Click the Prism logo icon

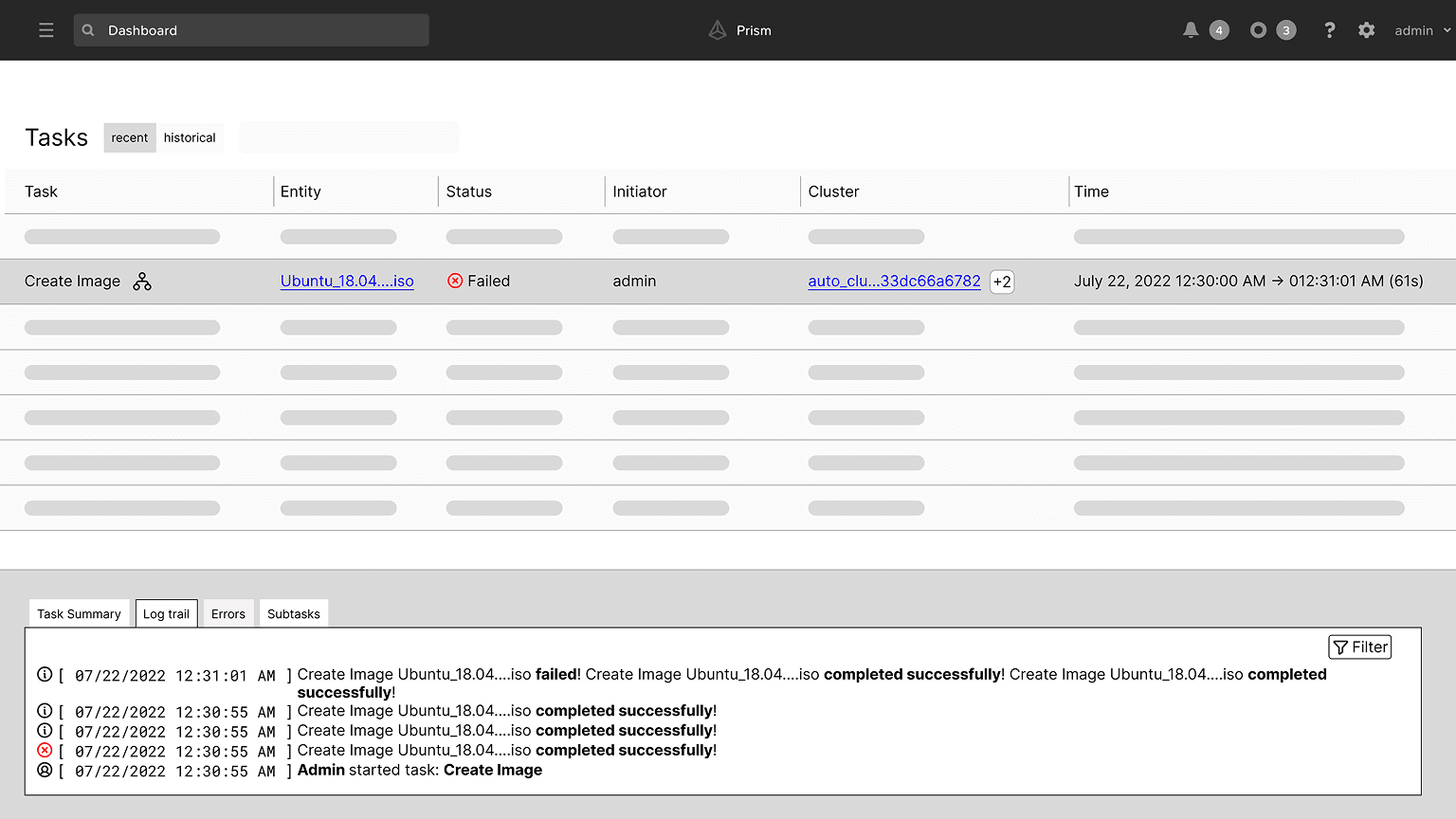coord(718,30)
